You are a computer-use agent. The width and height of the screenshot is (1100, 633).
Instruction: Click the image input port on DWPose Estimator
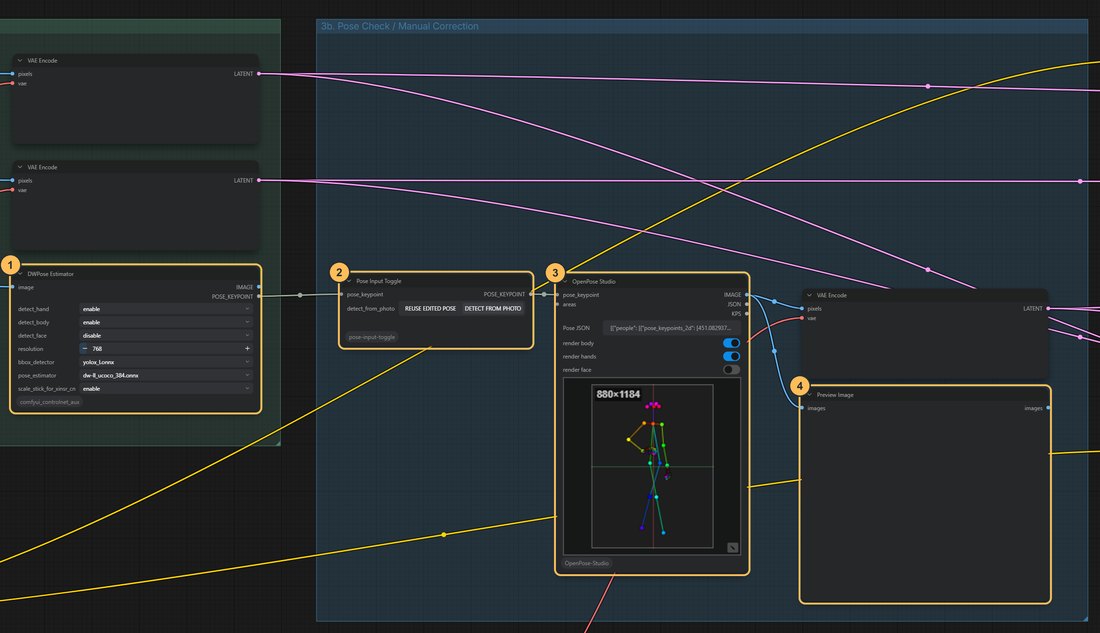click(x=12, y=287)
